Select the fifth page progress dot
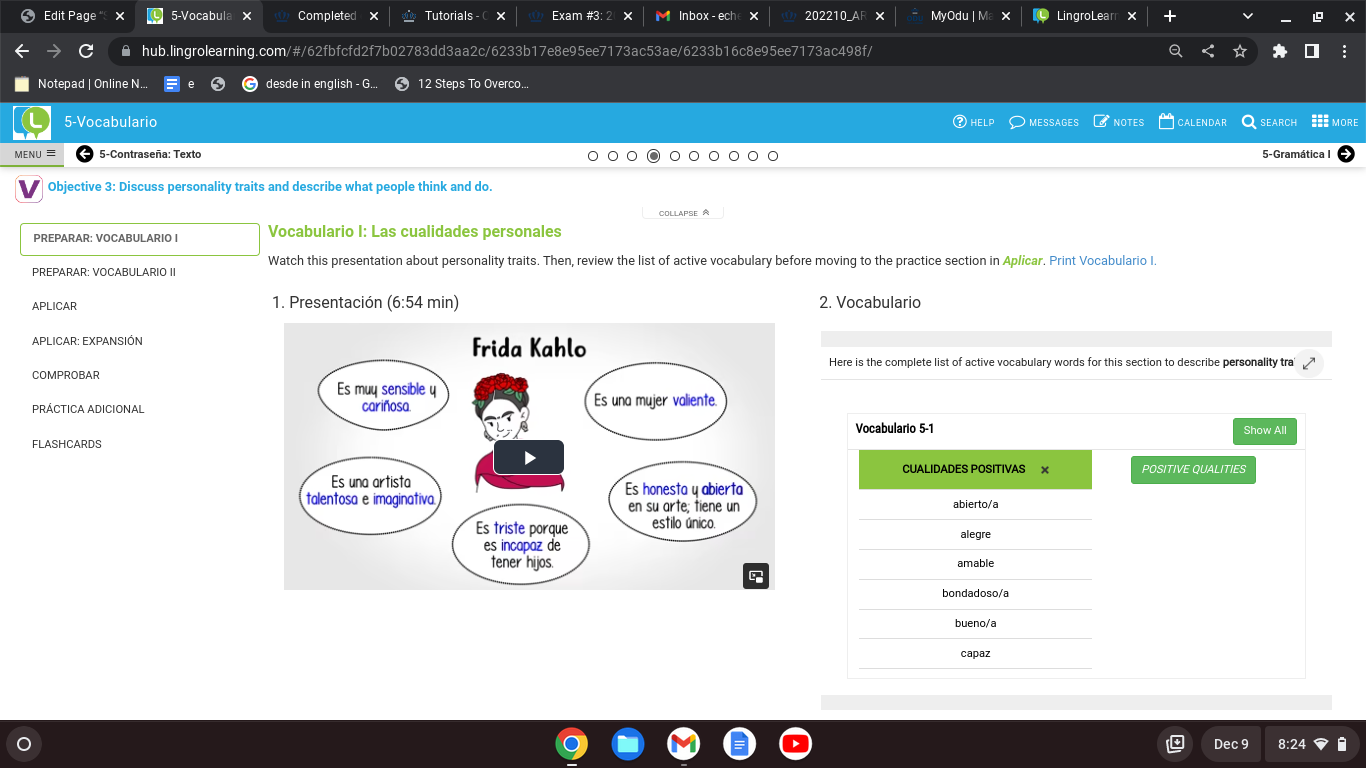1366x768 pixels. coord(675,156)
